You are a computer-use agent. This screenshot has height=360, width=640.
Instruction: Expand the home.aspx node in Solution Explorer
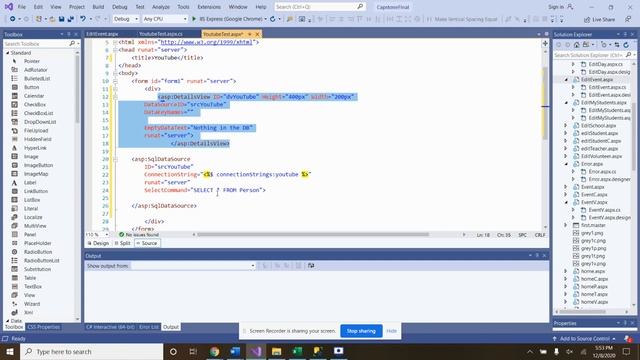click(x=566, y=271)
